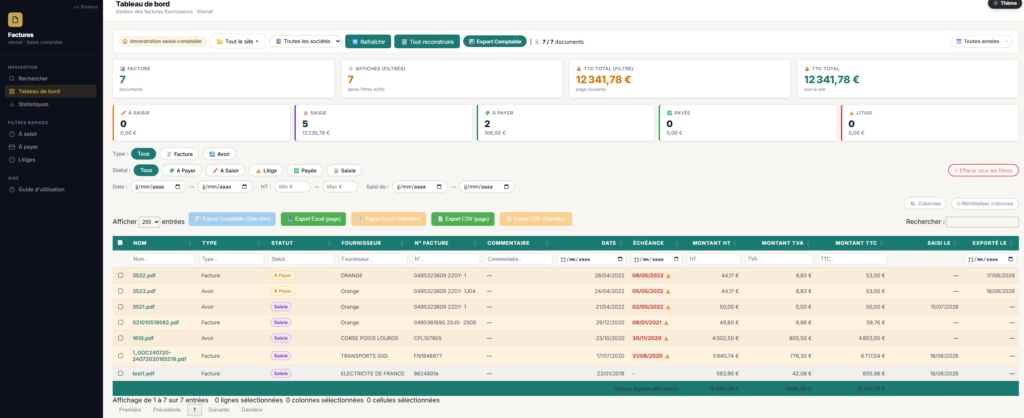Select the Litige status filter pill
Viewport: 1024px width, 418px height.
point(266,170)
